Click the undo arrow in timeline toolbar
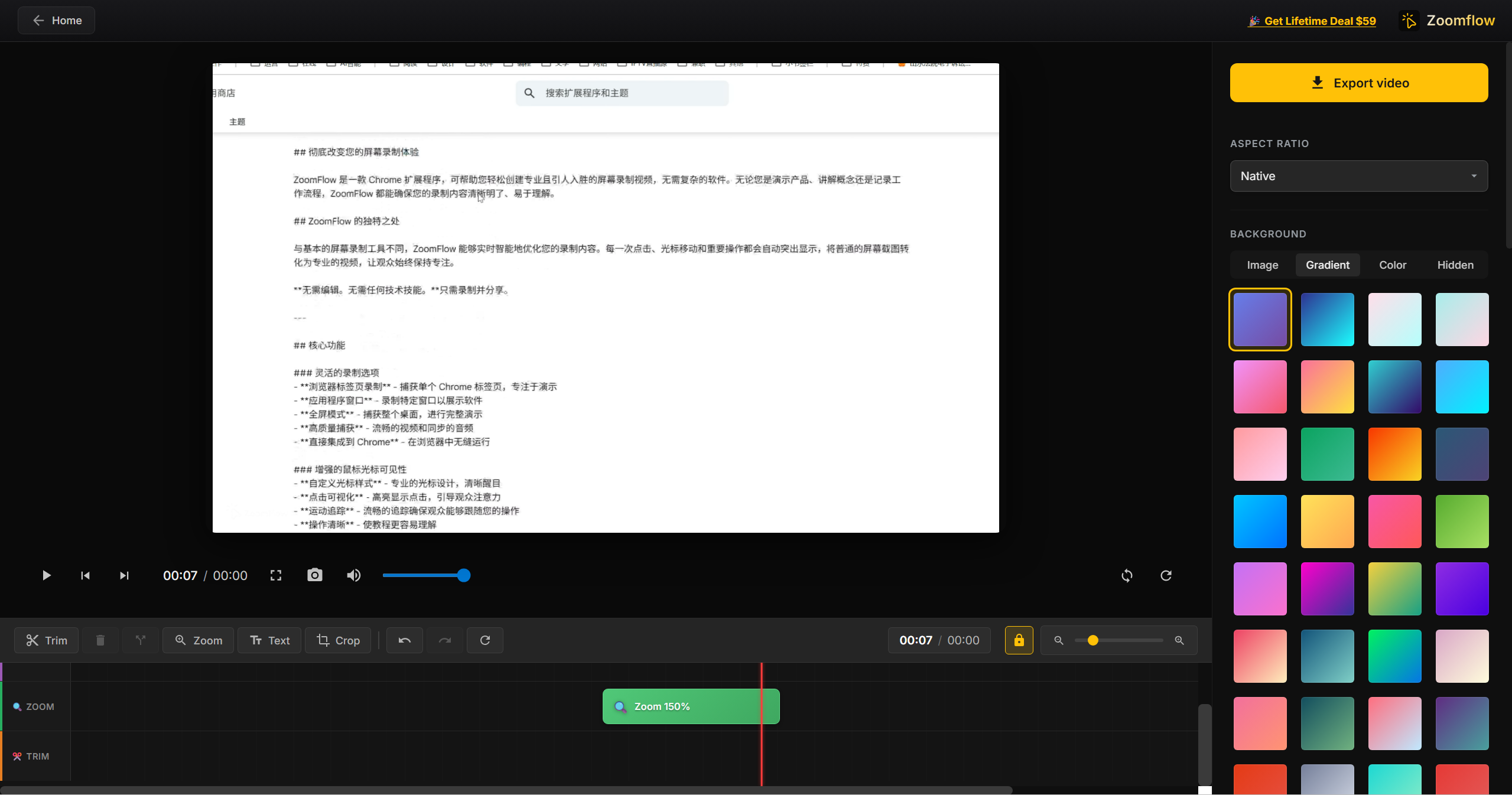Image resolution: width=1512 pixels, height=795 pixels. (x=405, y=640)
